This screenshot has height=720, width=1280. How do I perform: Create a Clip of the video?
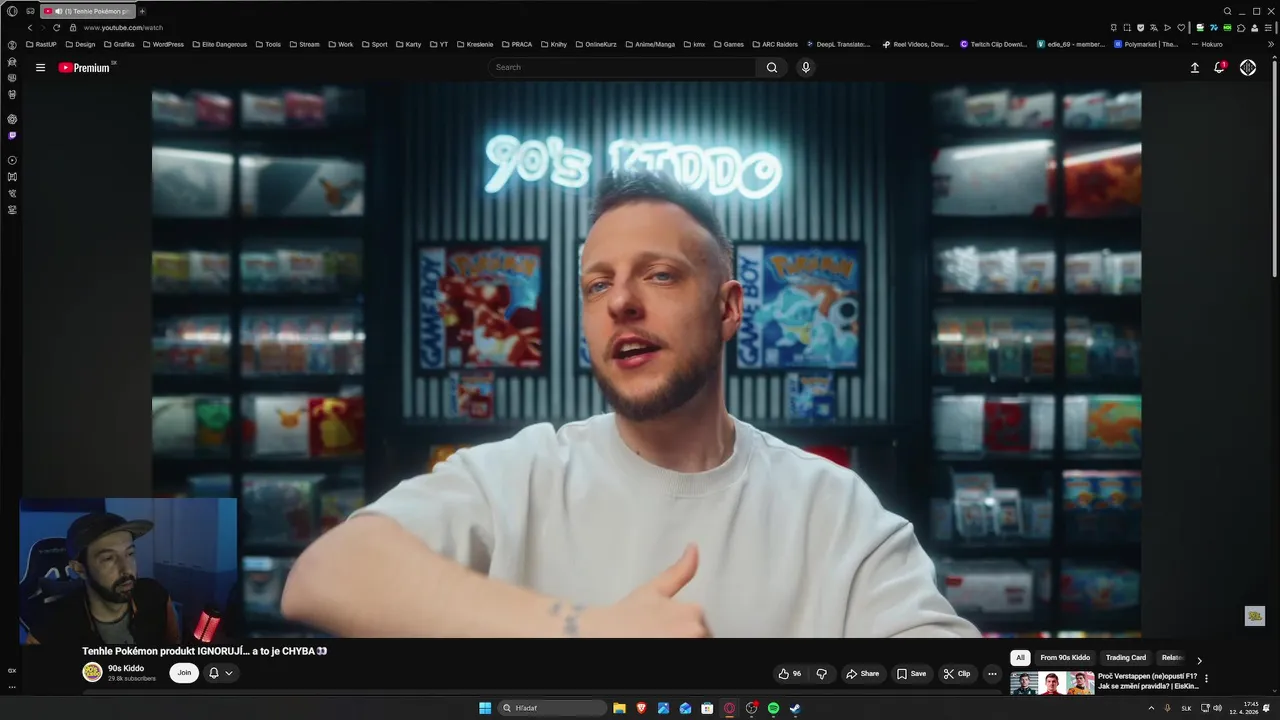(x=957, y=674)
